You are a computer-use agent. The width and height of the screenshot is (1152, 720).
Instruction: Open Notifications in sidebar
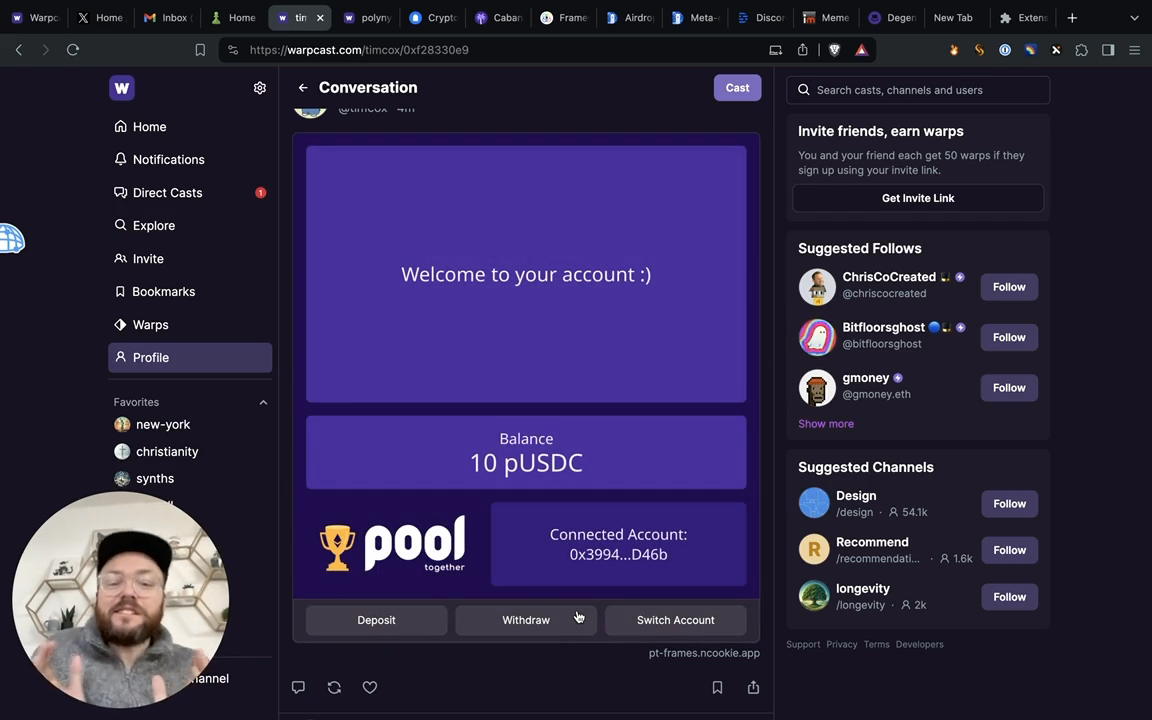(x=190, y=159)
